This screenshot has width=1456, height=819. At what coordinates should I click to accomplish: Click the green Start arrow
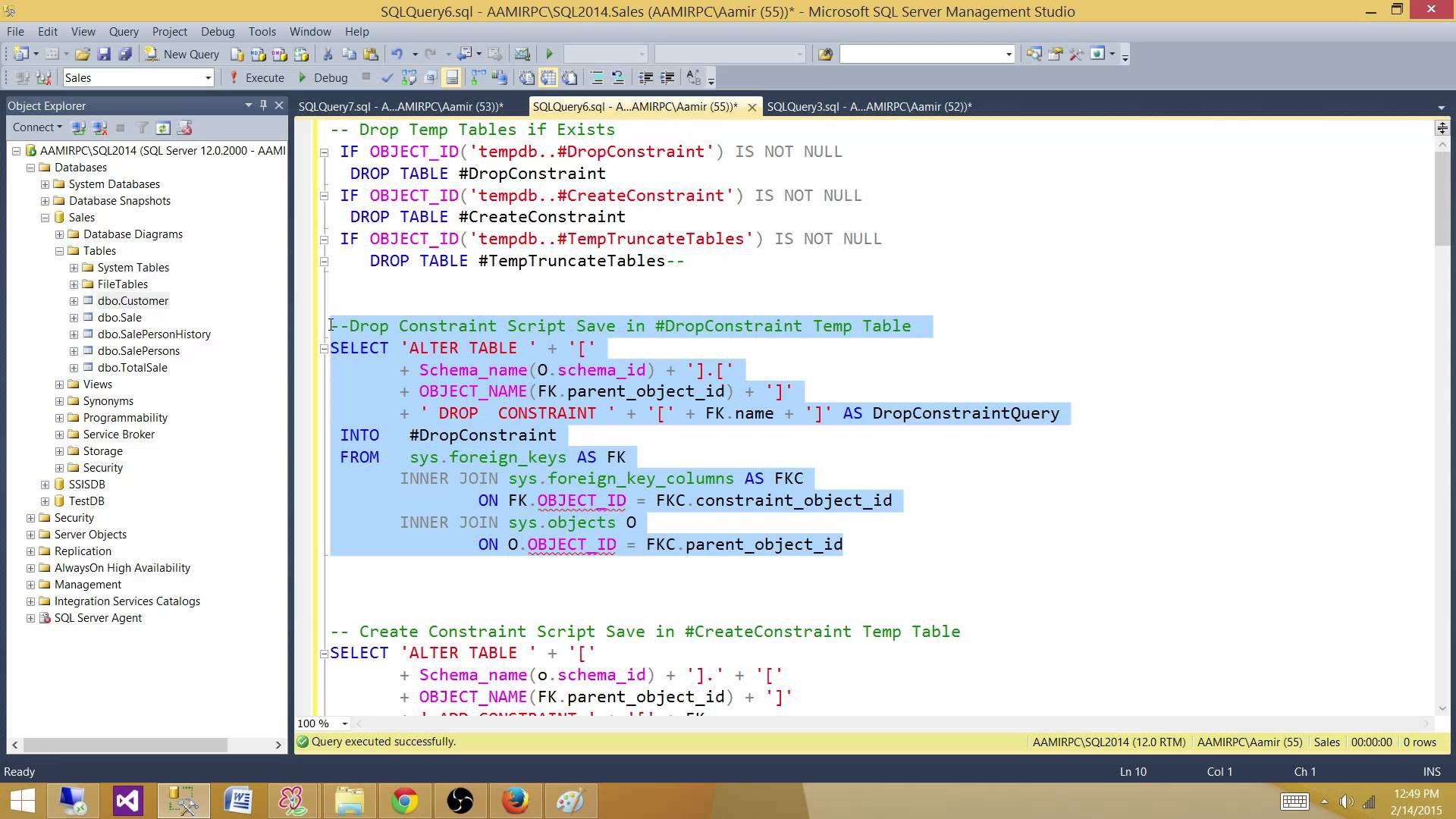(550, 54)
